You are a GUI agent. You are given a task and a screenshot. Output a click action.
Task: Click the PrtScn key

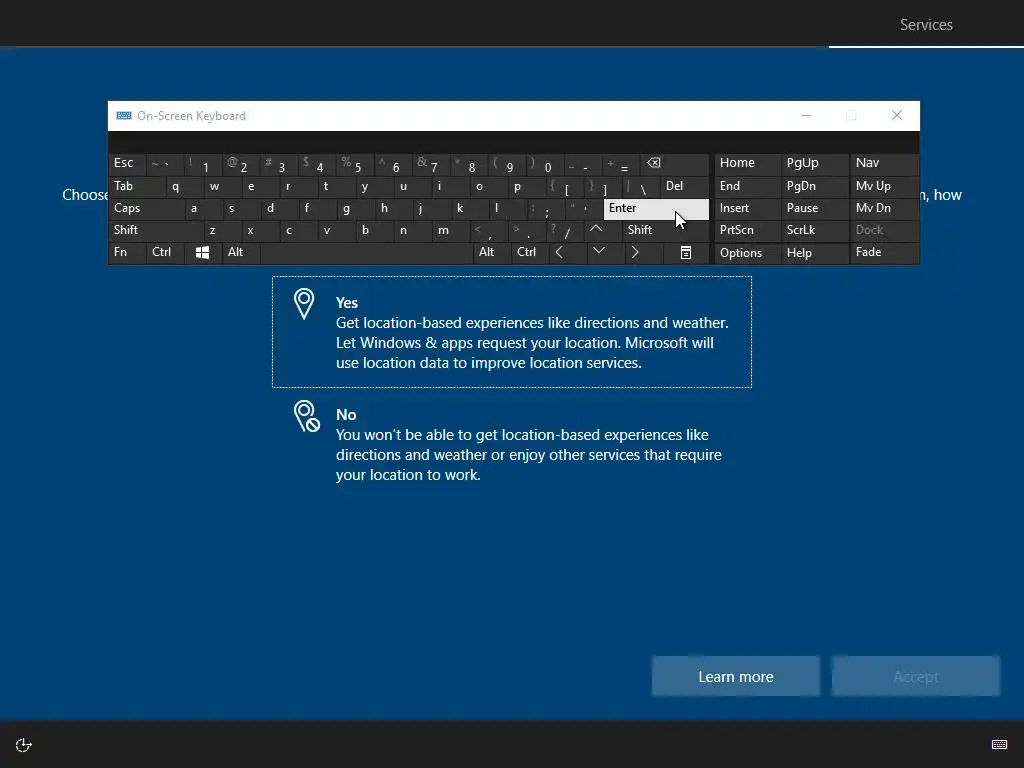pos(747,230)
